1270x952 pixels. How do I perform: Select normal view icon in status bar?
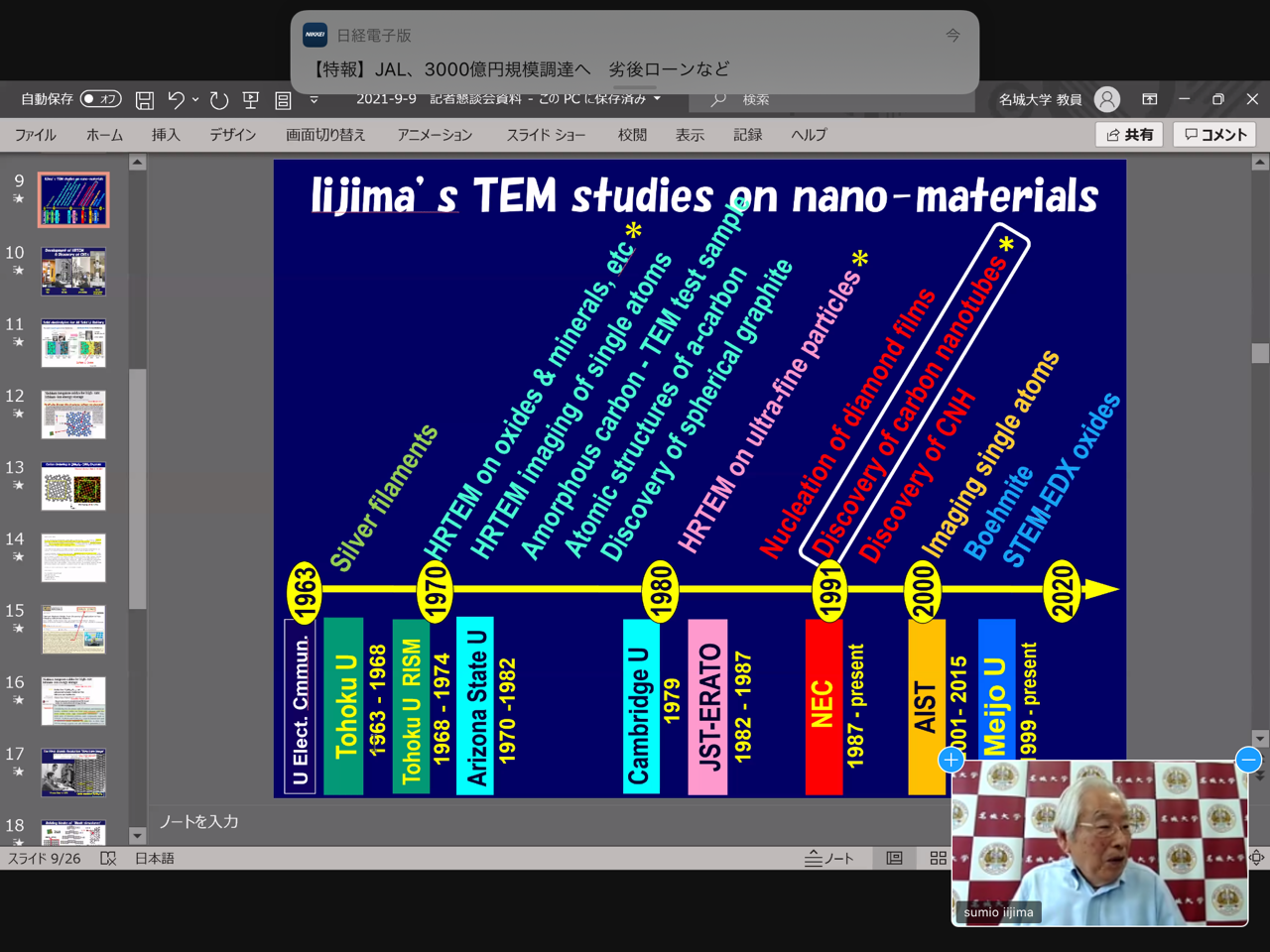tap(894, 858)
